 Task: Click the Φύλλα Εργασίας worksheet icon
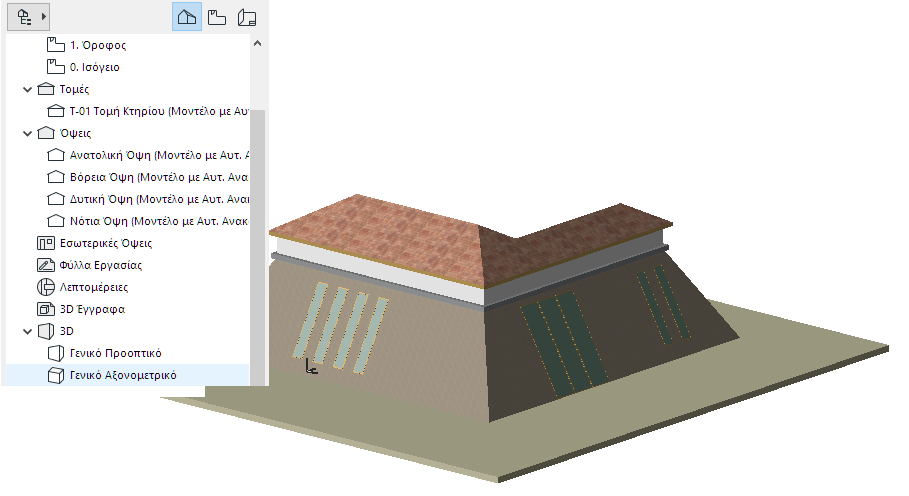(46, 265)
